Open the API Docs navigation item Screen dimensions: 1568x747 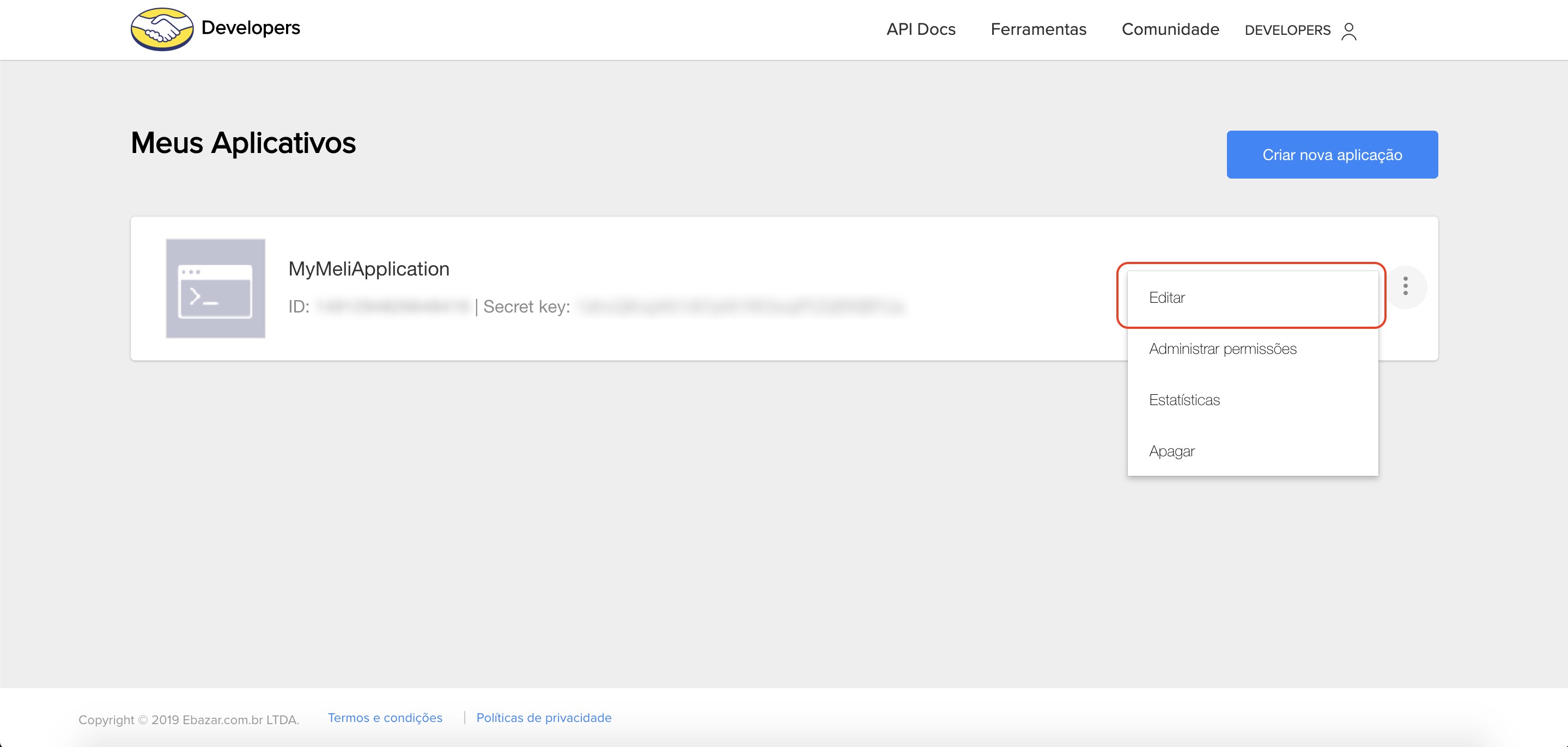pos(920,29)
